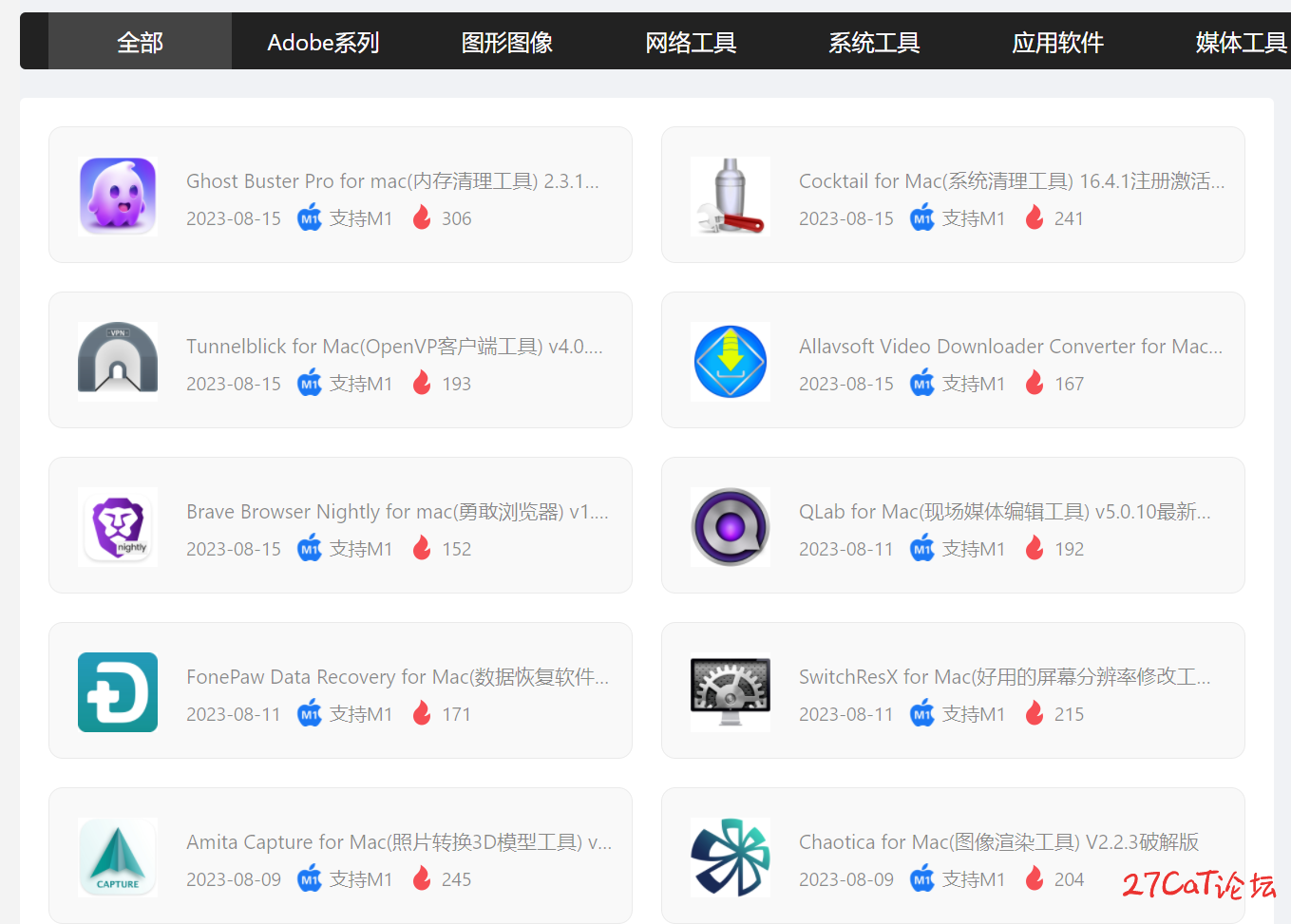The image size is (1291, 924).
Task: Open Amita Capture for Mac title link
Action: pos(399,841)
